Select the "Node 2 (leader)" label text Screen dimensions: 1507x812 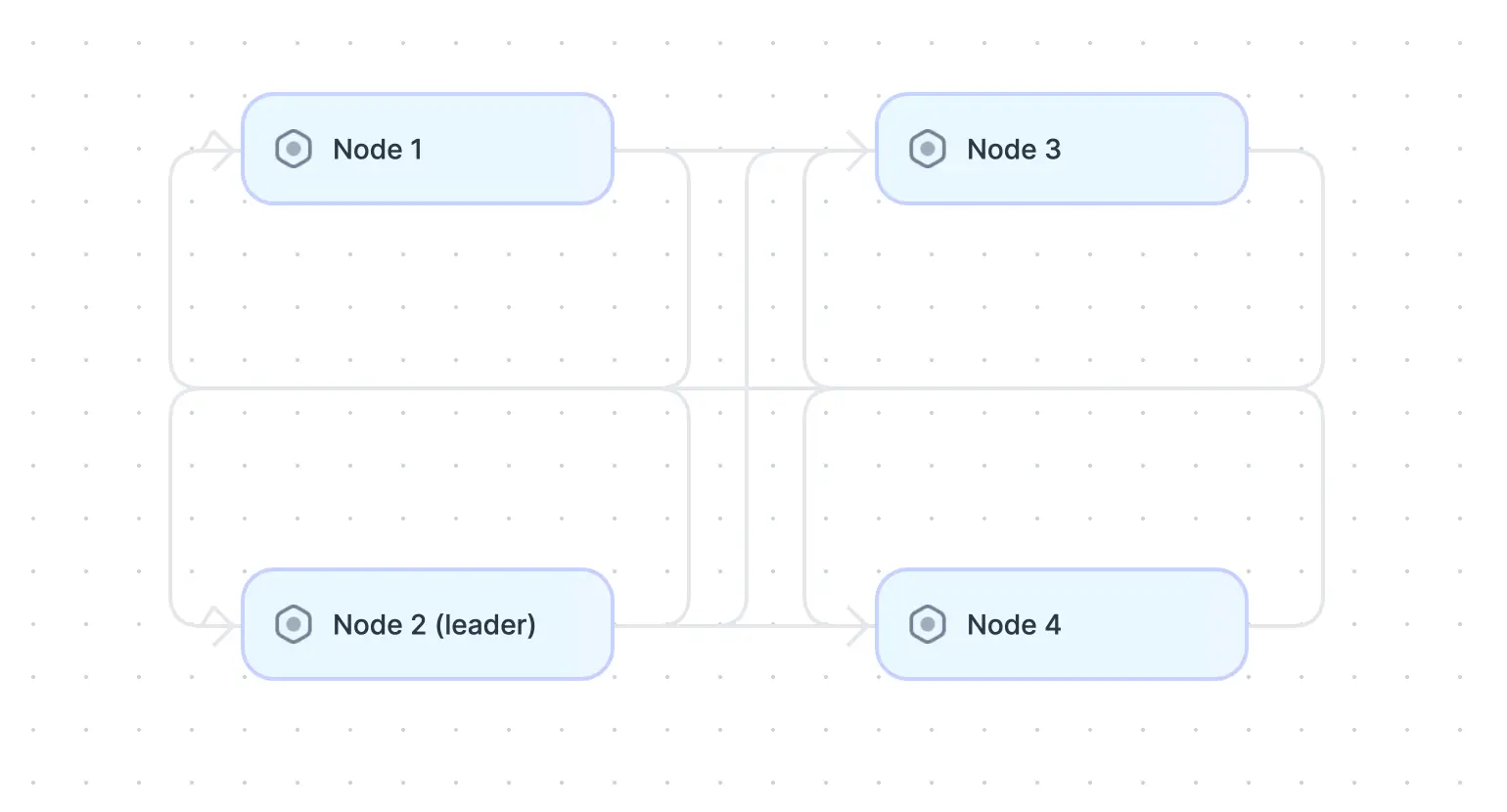coord(434,625)
